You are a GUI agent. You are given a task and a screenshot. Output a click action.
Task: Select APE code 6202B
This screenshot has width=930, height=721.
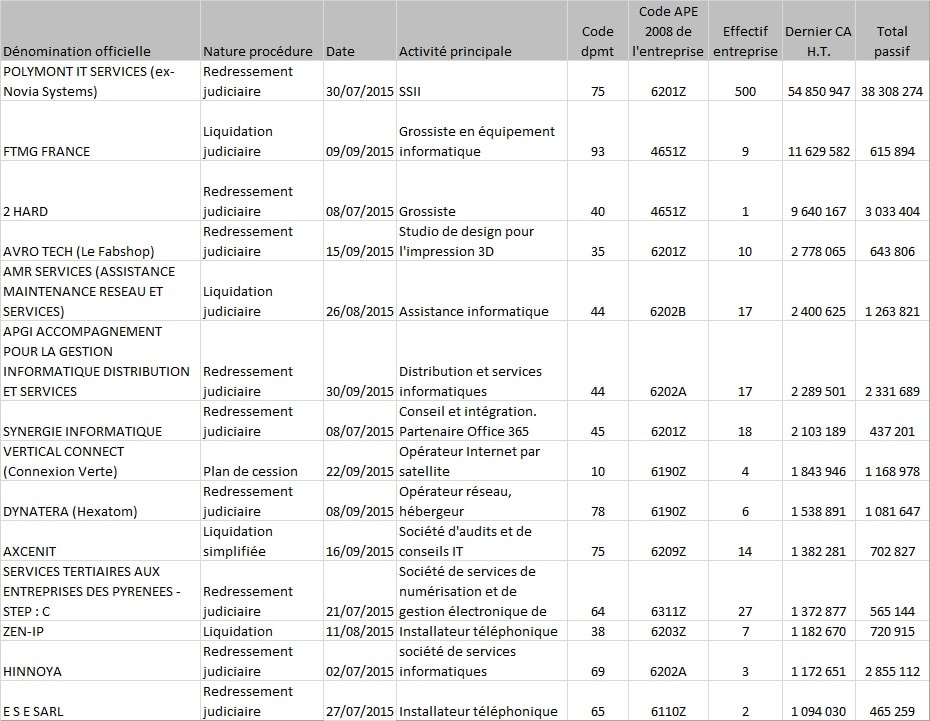click(x=668, y=311)
